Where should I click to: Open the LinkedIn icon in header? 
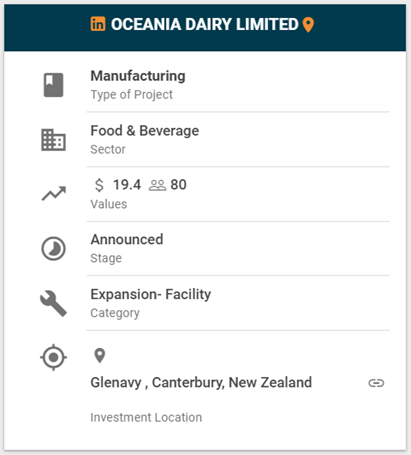point(98,24)
